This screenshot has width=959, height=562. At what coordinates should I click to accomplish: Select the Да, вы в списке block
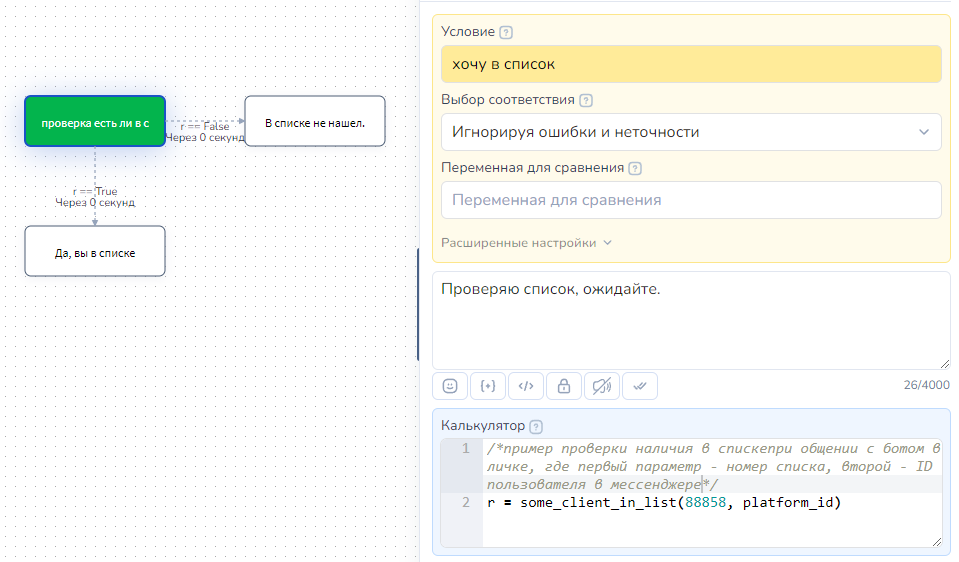(95, 252)
